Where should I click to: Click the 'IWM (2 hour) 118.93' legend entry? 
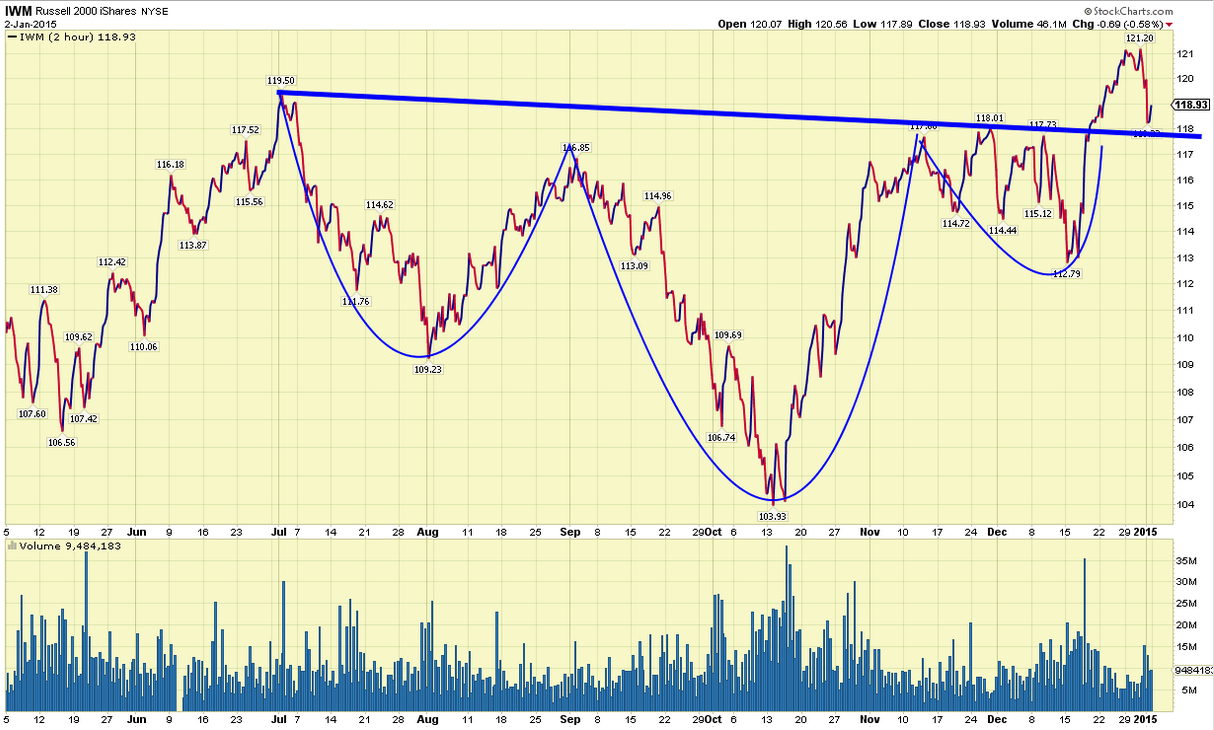(71, 37)
